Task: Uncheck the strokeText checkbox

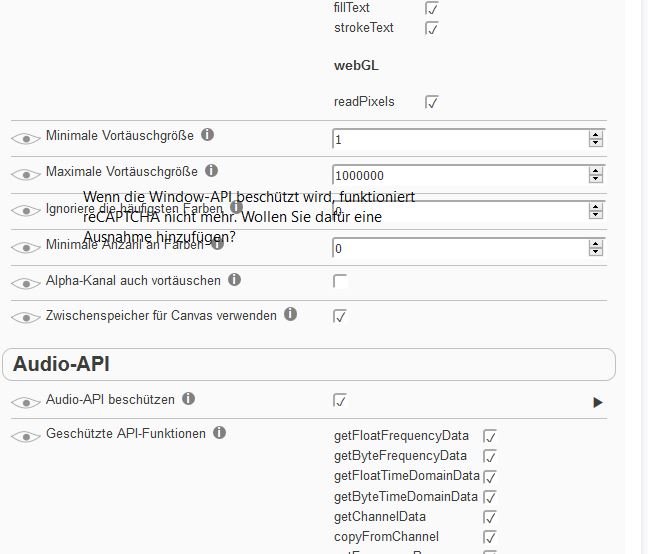Action: coord(431,29)
